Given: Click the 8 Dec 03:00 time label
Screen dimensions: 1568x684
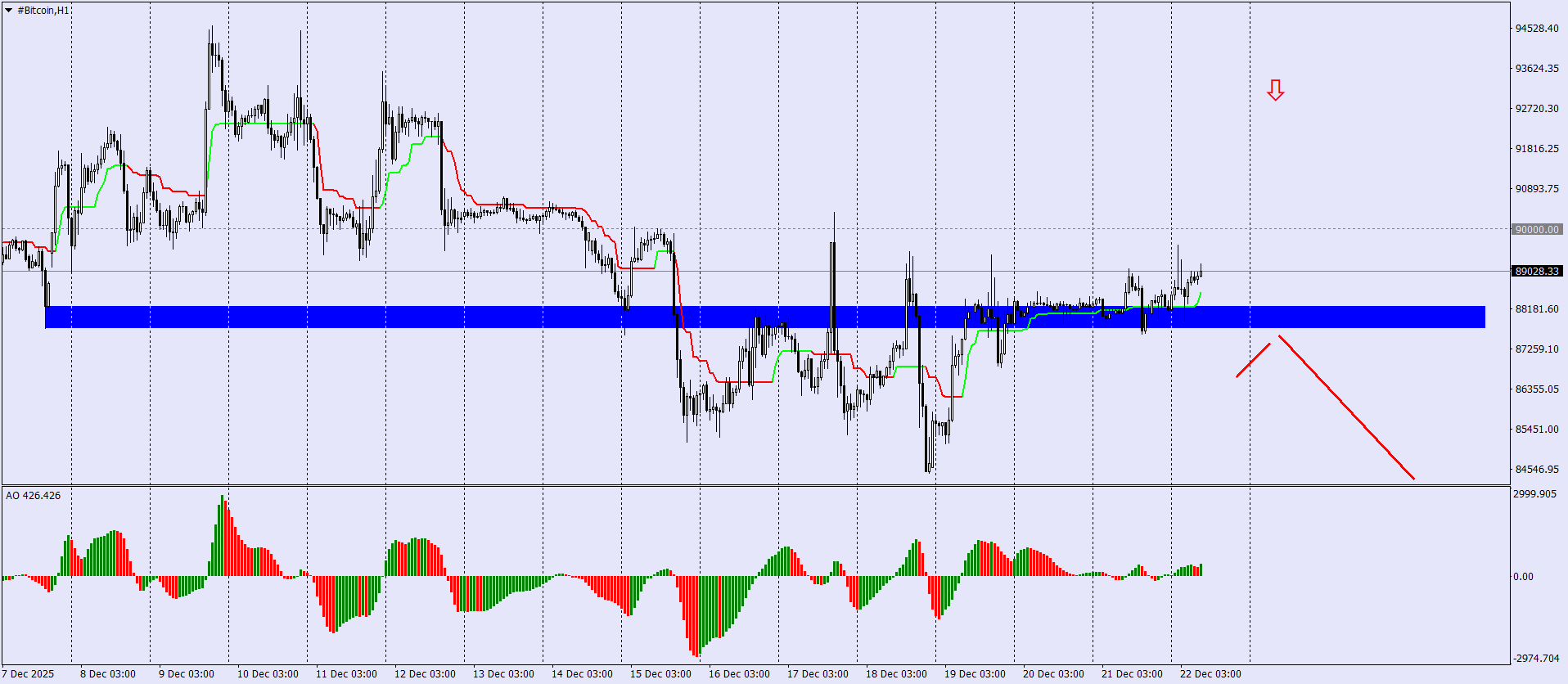Looking at the screenshot, I should click(x=108, y=674).
